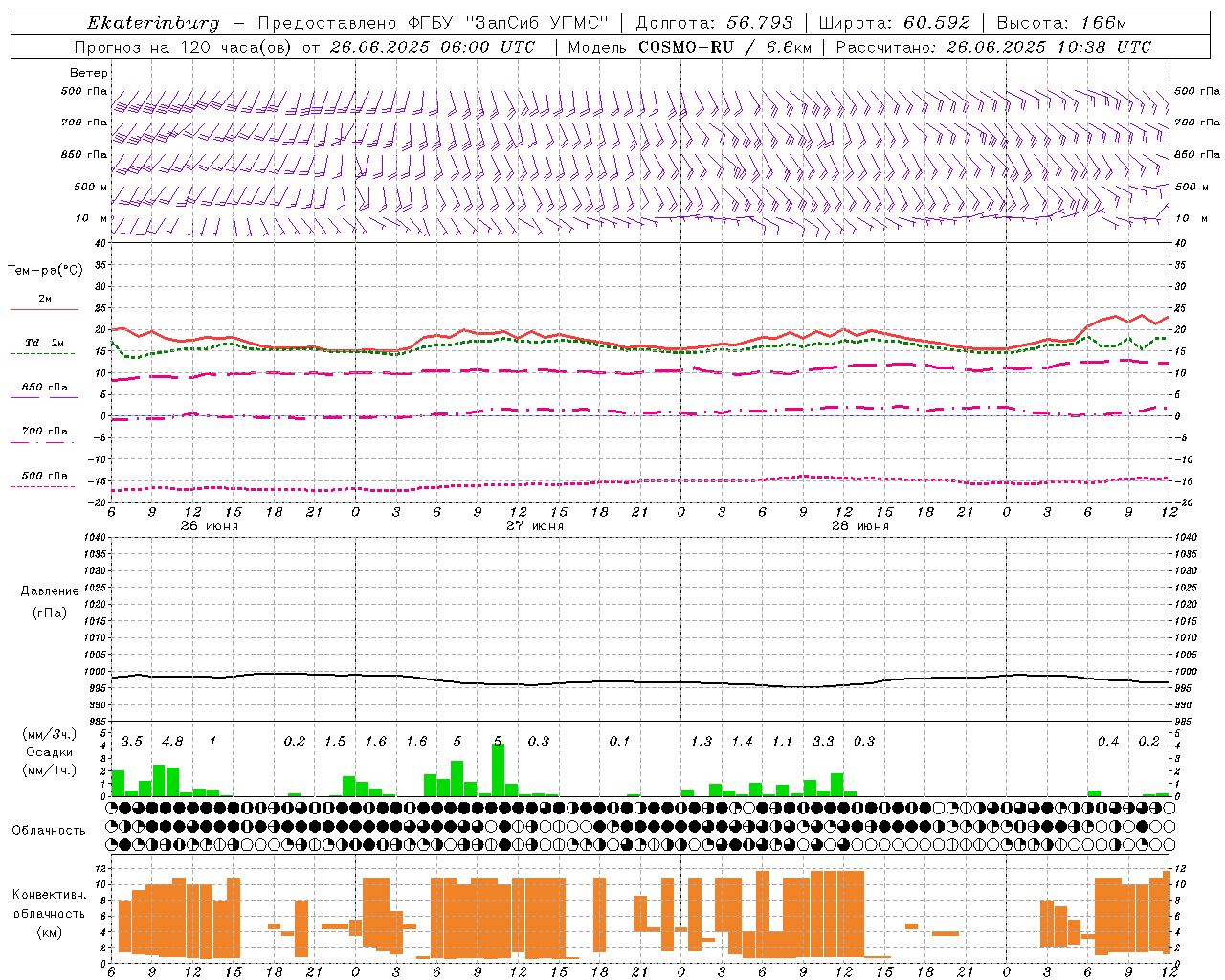Select the Высота: 166м entry
The width and height of the screenshot is (1225, 980).
(x=1061, y=23)
